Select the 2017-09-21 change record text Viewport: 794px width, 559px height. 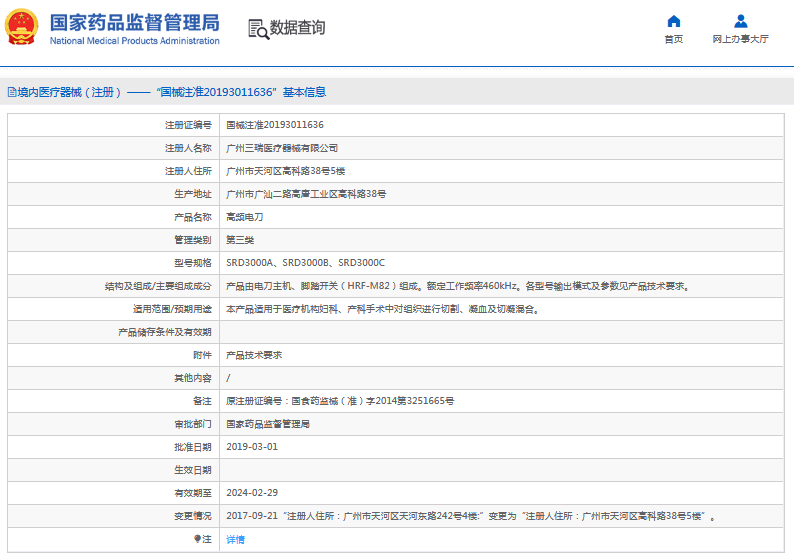[471, 516]
